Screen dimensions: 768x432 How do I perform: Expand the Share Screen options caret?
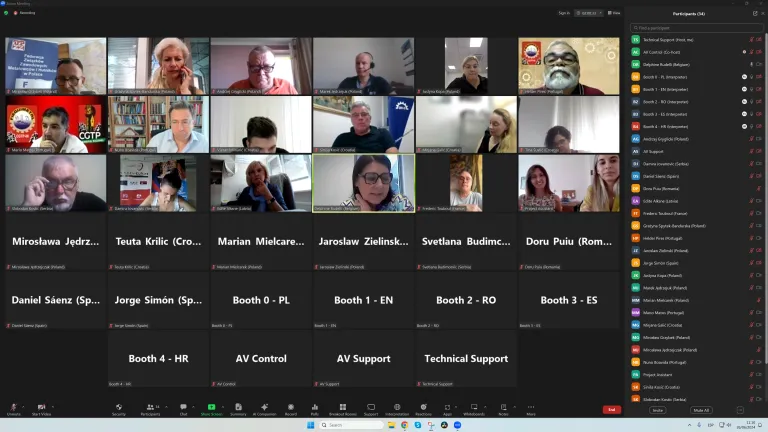(x=223, y=407)
